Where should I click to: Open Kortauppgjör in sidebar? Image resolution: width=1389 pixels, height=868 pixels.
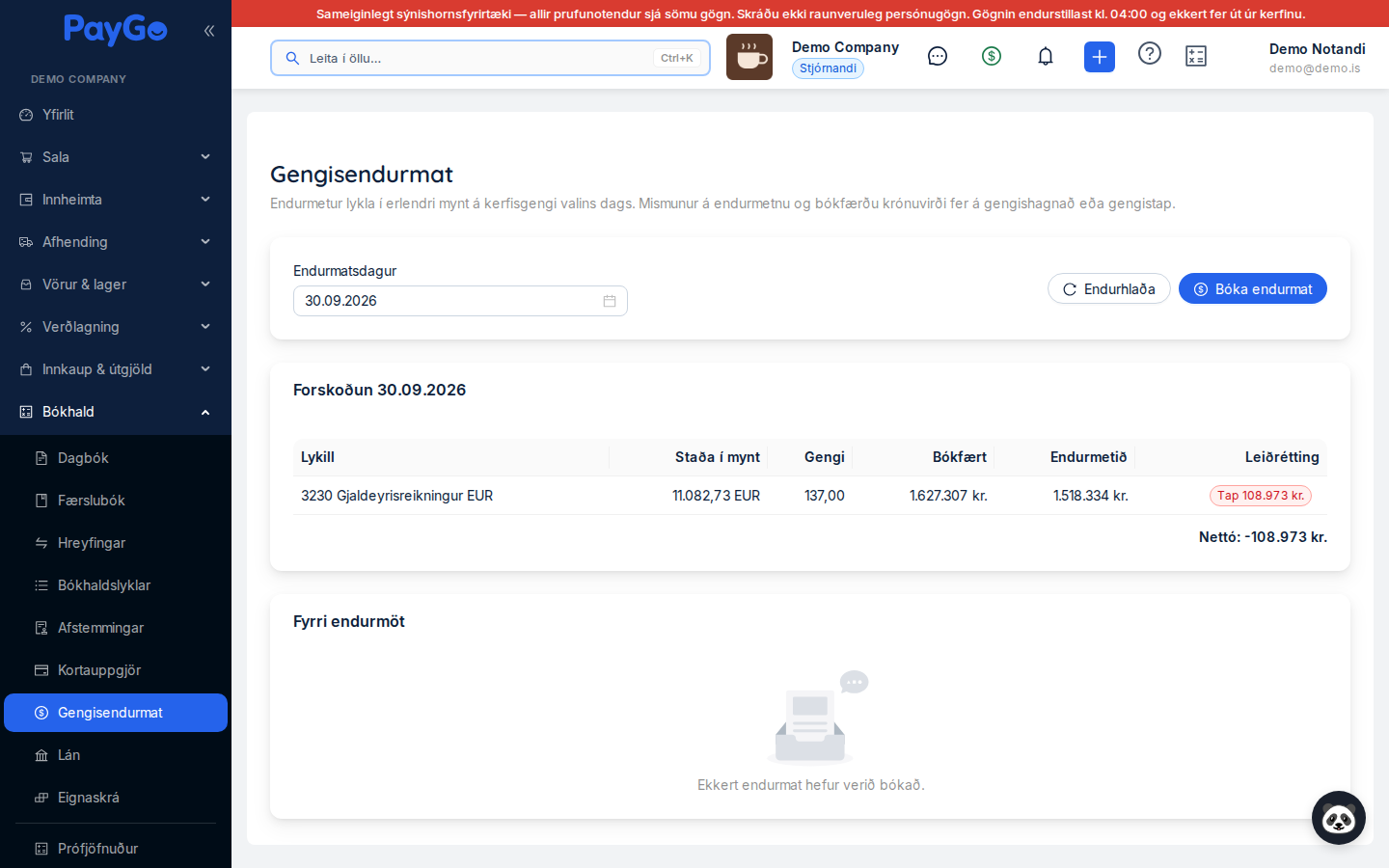pyautogui.click(x=116, y=670)
